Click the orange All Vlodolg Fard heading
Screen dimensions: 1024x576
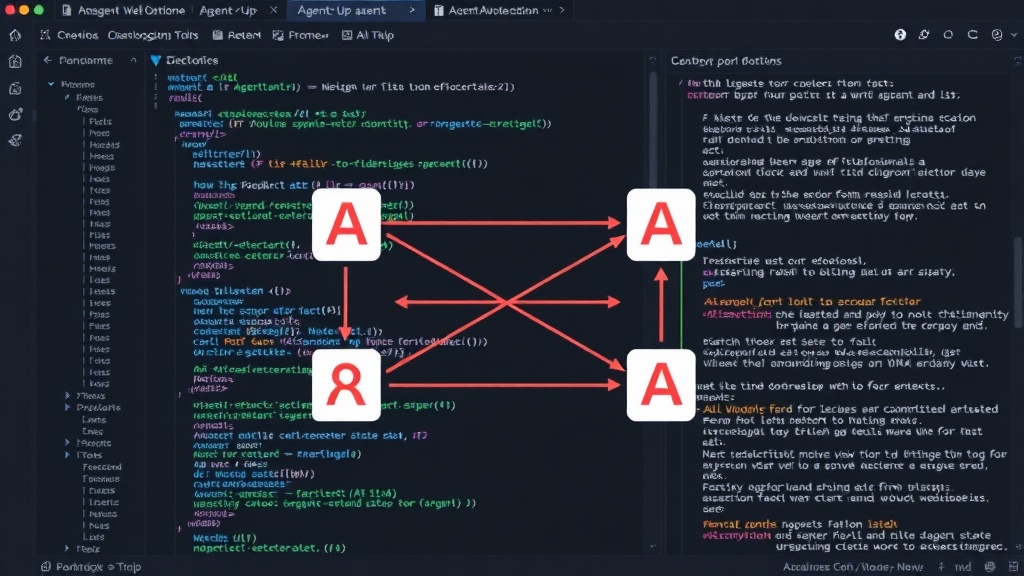point(747,409)
